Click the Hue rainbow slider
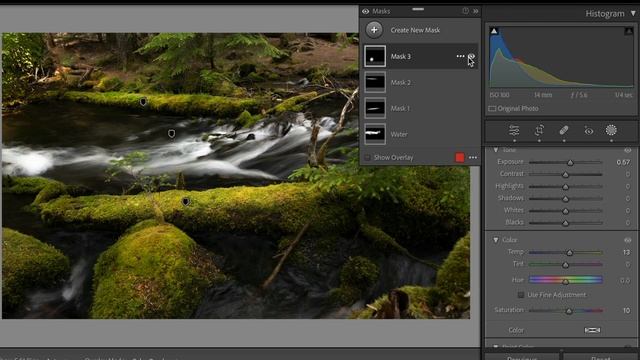 [x=566, y=280]
